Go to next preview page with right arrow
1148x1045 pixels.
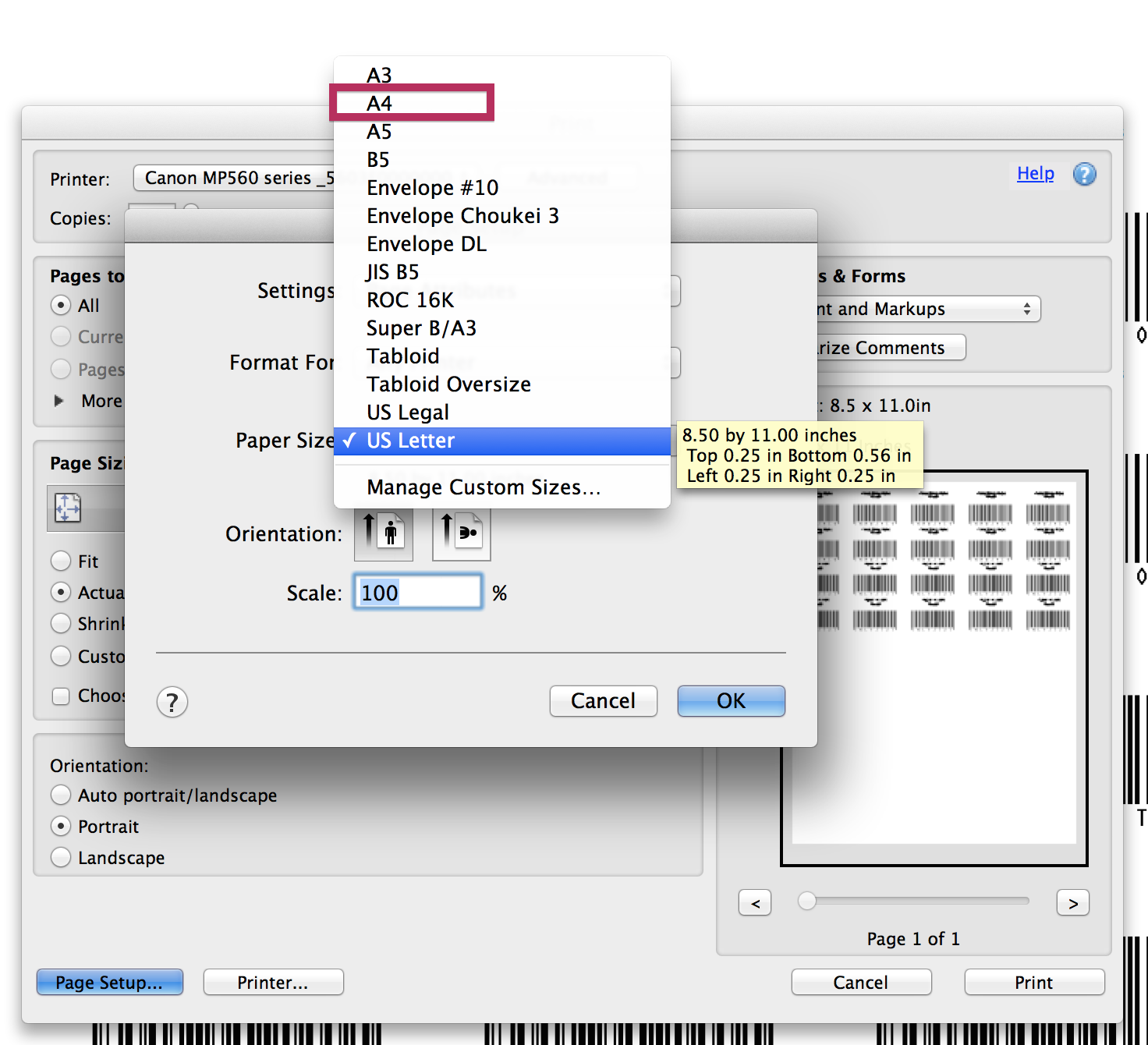click(x=1073, y=902)
